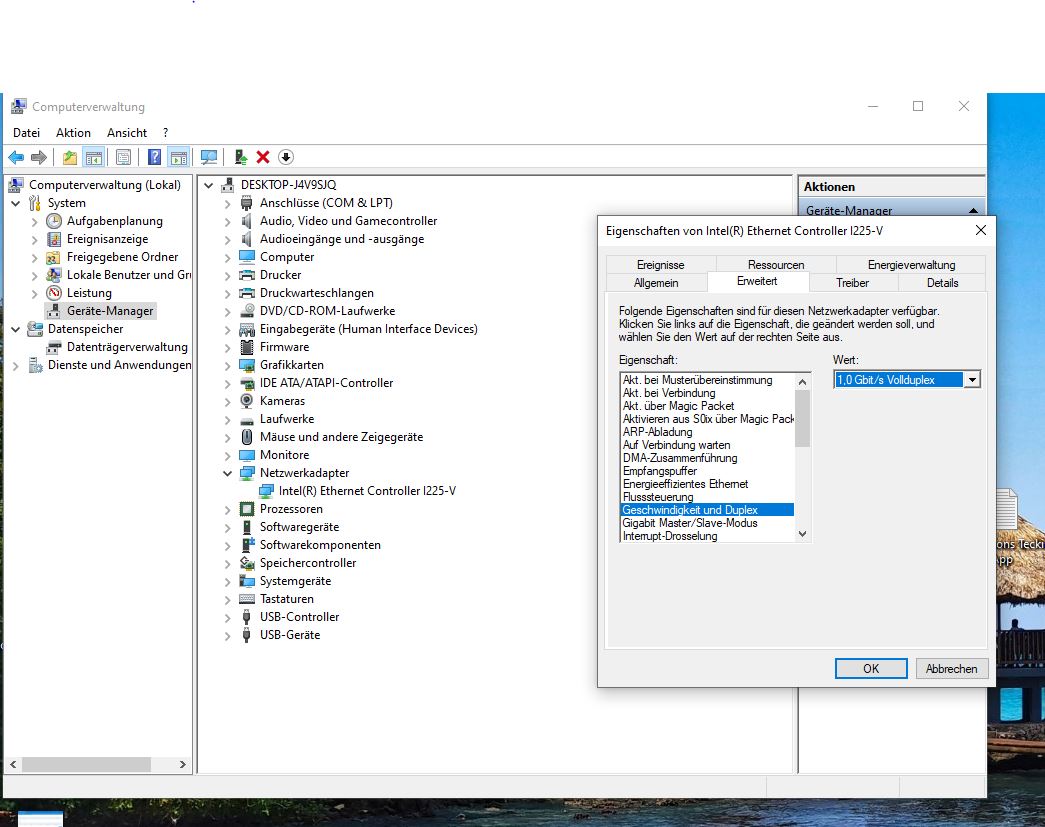
Task: Open the Aktion menu
Action: (x=73, y=133)
